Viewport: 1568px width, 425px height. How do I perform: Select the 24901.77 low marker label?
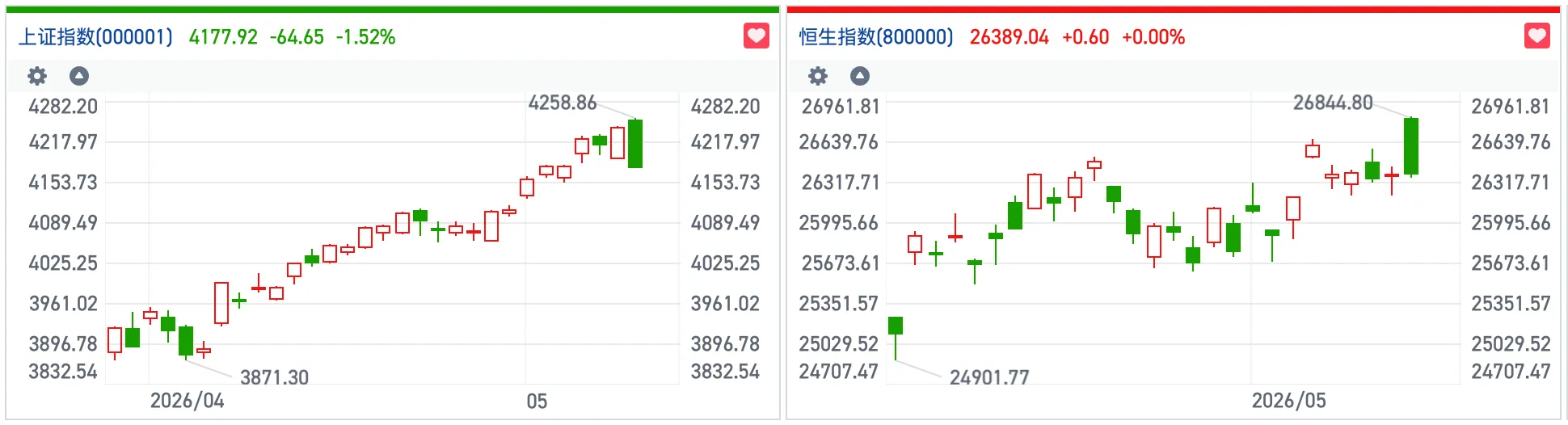(x=989, y=377)
